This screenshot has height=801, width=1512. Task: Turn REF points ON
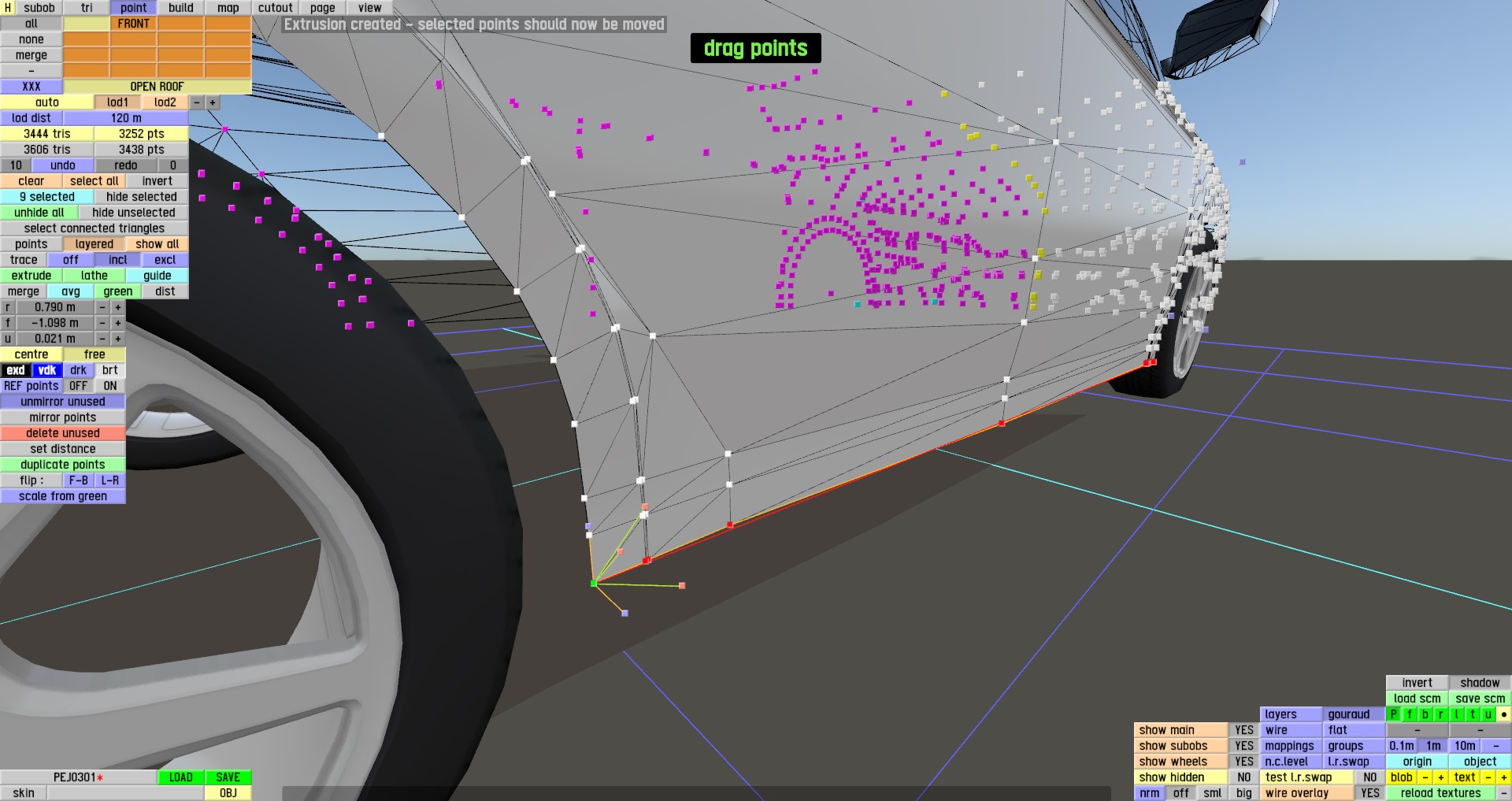pyautogui.click(x=110, y=386)
